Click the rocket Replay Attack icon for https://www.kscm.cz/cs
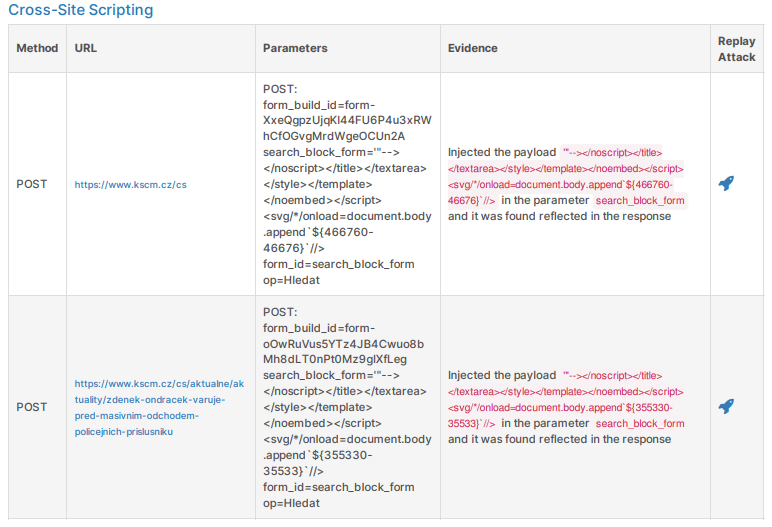This screenshot has height=527, width=772. click(726, 184)
